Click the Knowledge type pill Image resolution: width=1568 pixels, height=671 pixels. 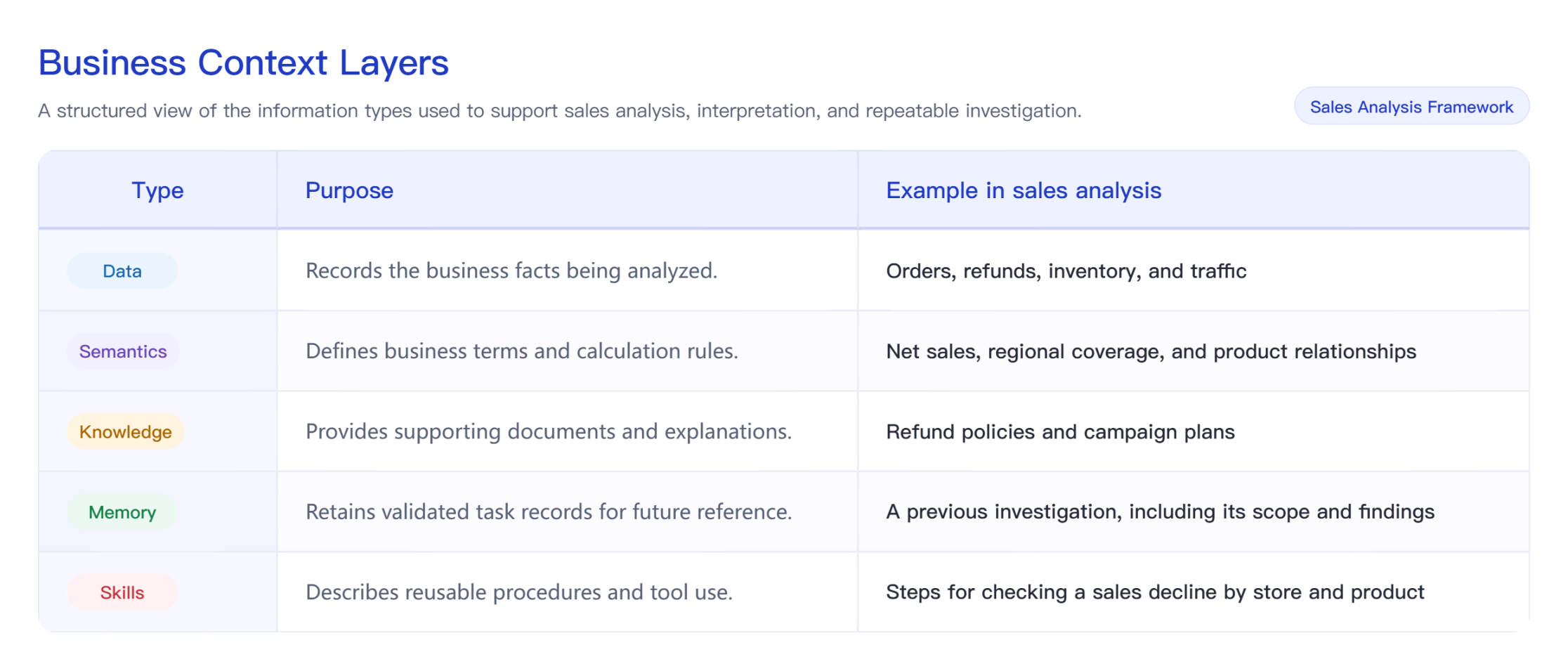pos(126,431)
